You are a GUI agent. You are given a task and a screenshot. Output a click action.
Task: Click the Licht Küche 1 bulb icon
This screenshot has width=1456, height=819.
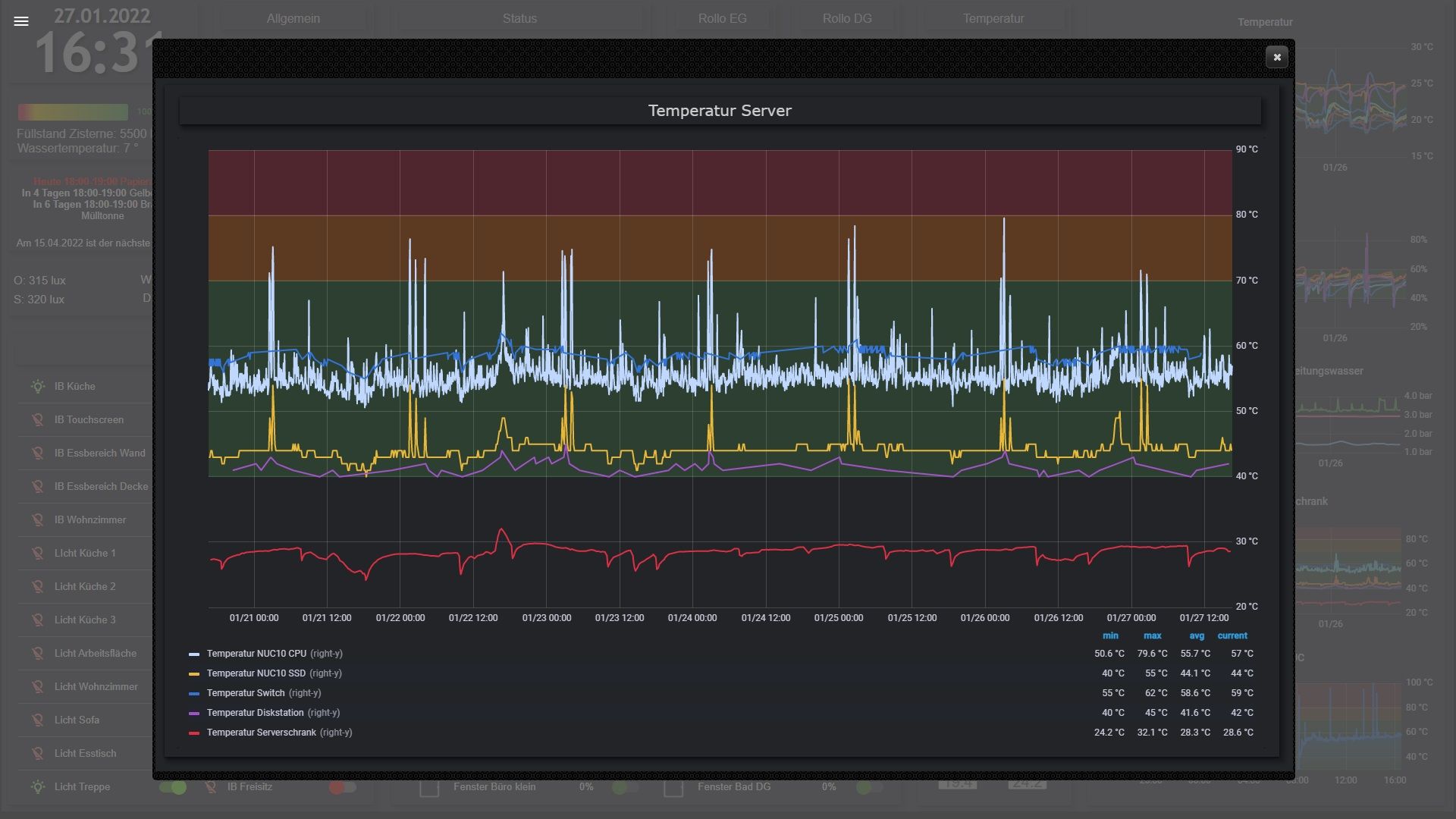pos(37,553)
